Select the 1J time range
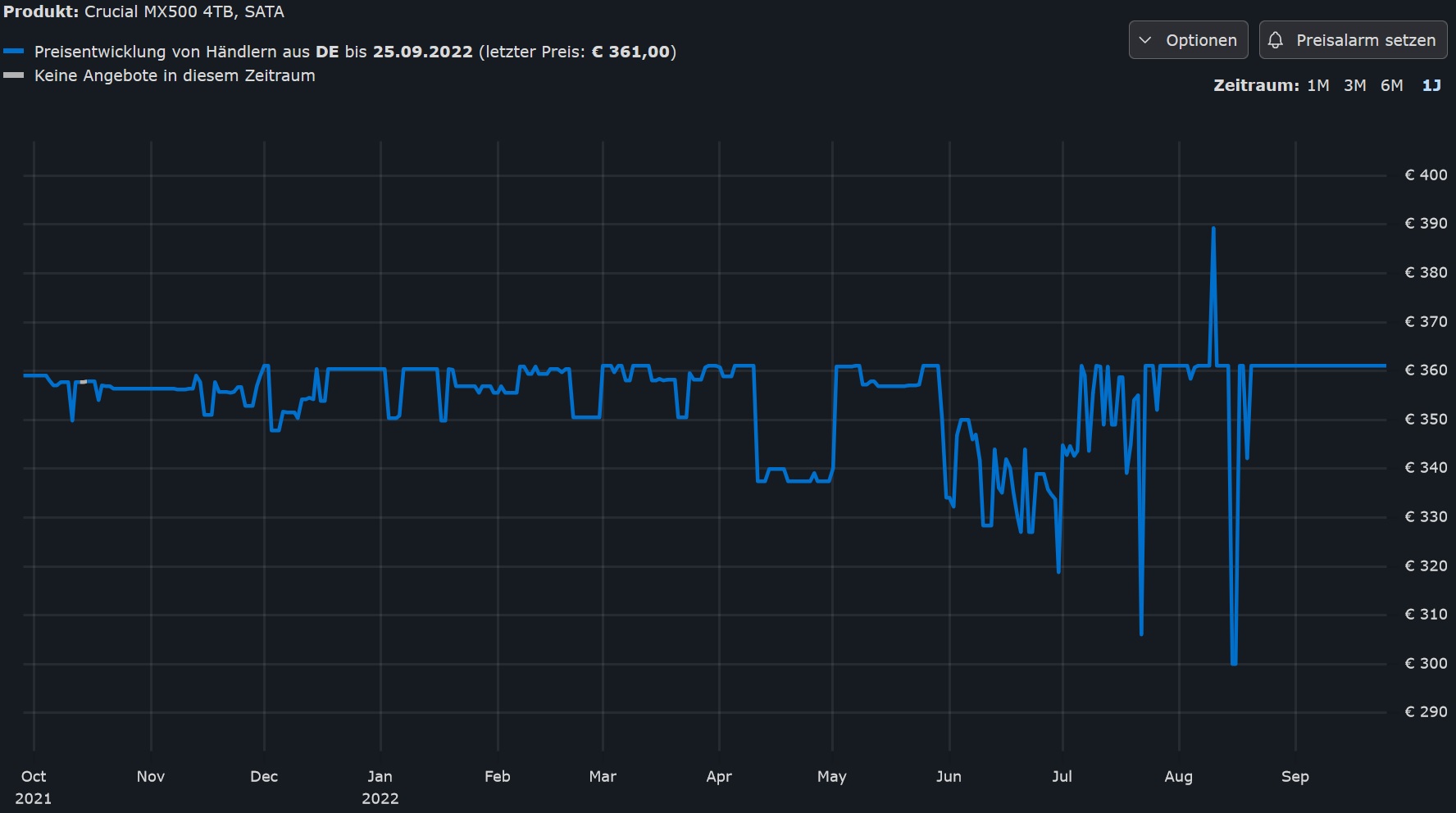Image resolution: width=1456 pixels, height=813 pixels. 1431,85
